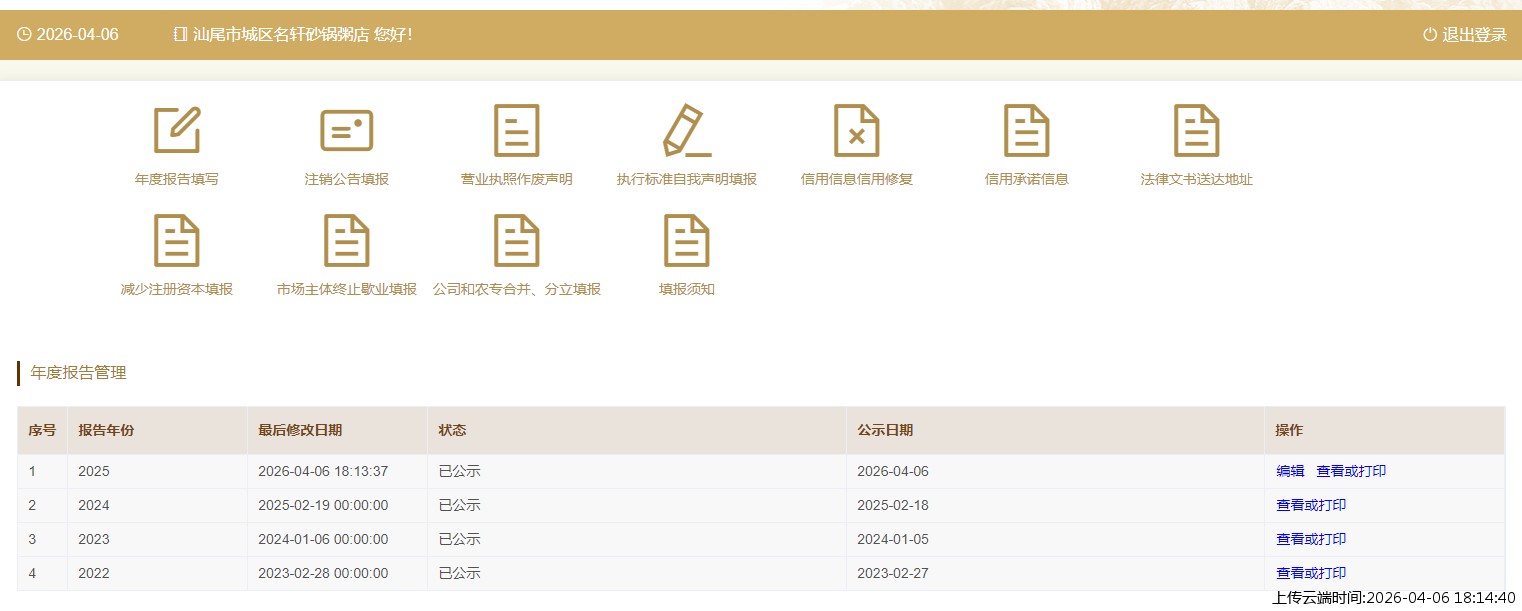This screenshot has height=611, width=1522.
Task: Log out via 退出登录
Action: pyautogui.click(x=1465, y=35)
